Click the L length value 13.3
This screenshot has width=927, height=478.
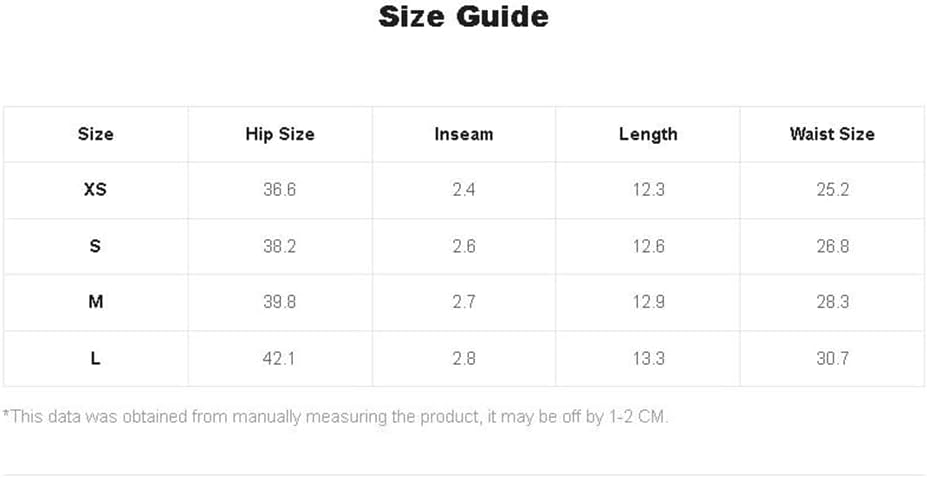coord(648,359)
